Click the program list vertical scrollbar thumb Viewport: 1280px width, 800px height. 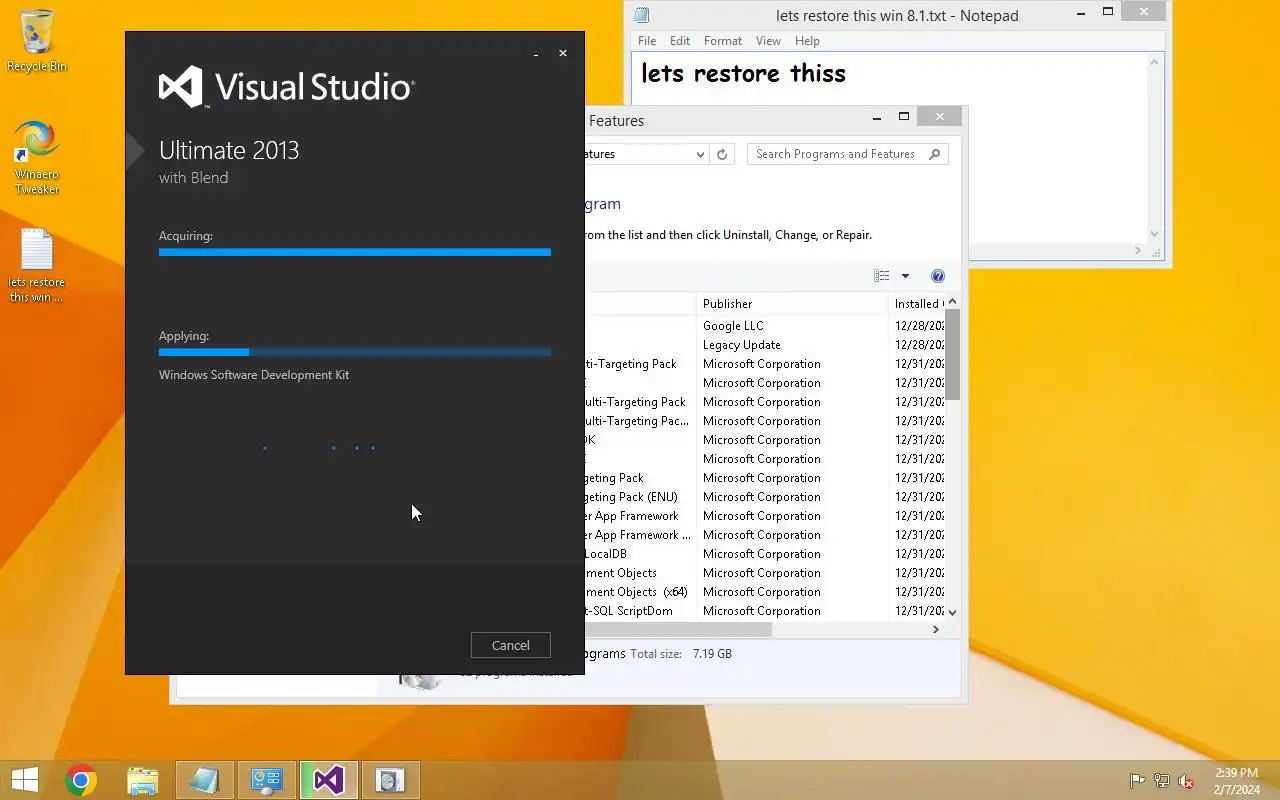click(952, 354)
